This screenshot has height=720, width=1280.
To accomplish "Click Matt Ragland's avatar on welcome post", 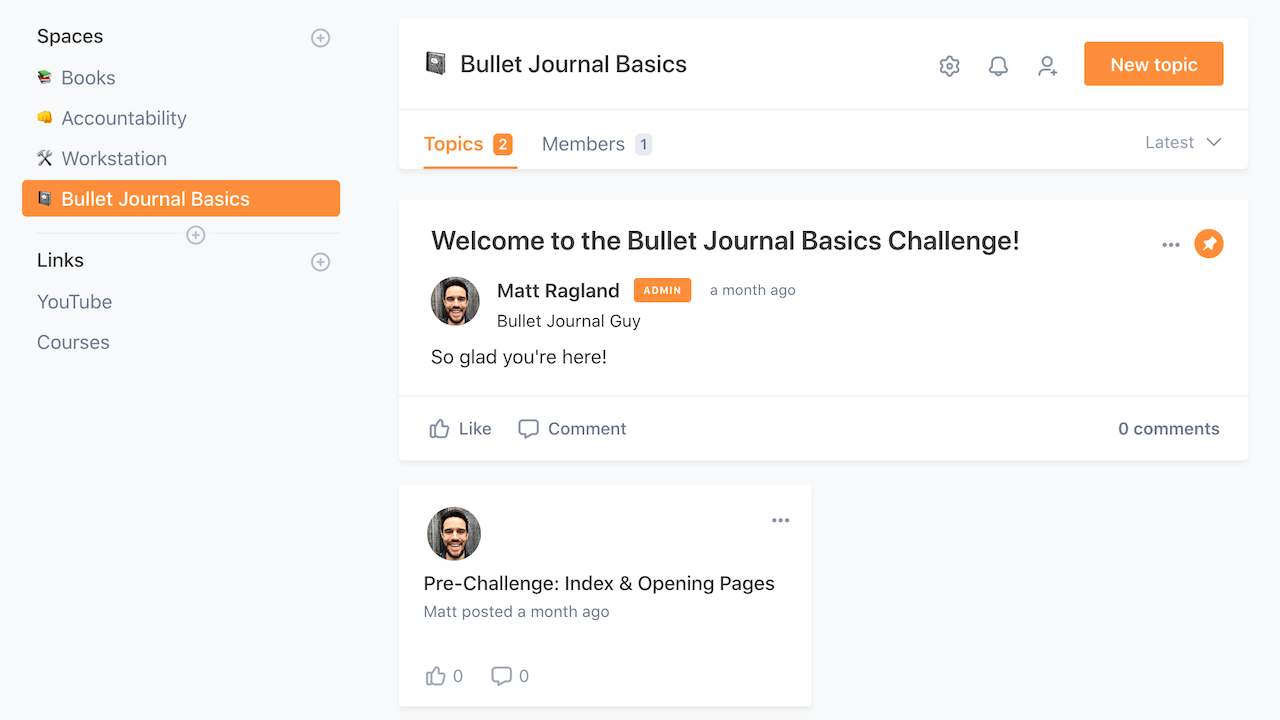I will pos(455,301).
